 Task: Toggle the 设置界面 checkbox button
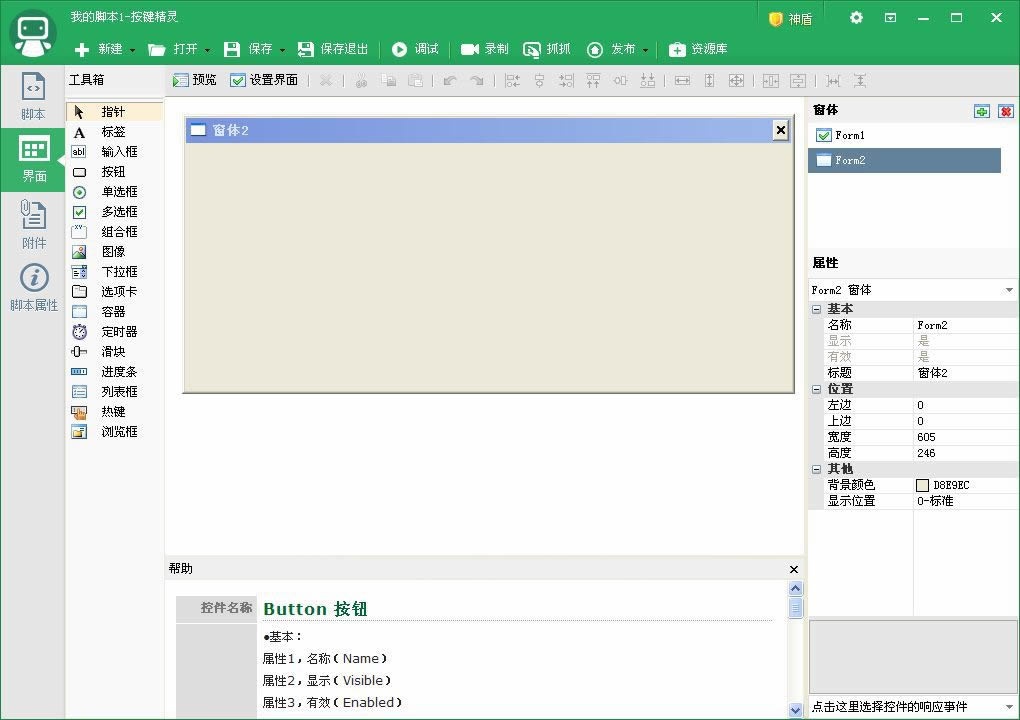[x=264, y=80]
